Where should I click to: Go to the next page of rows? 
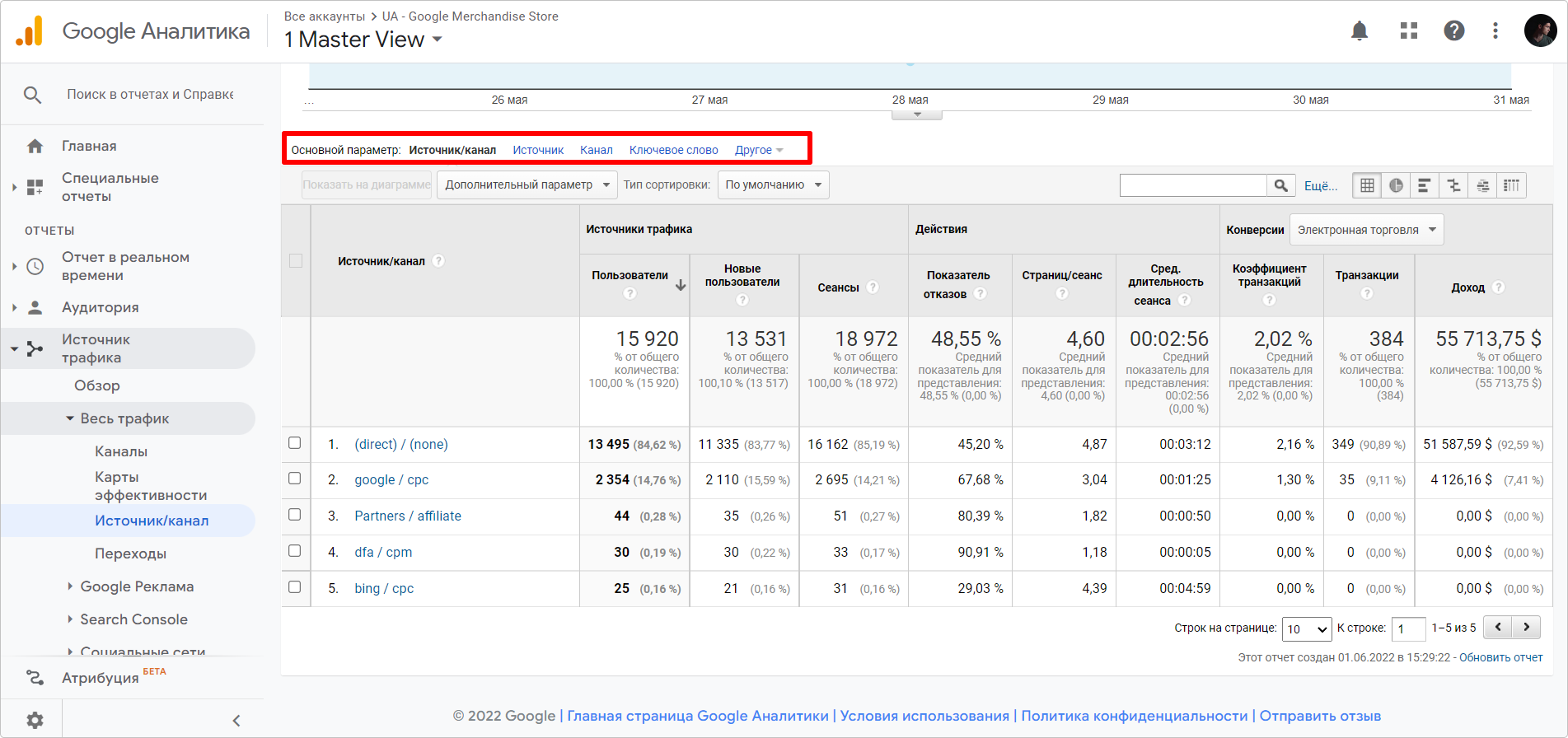pos(1527,628)
